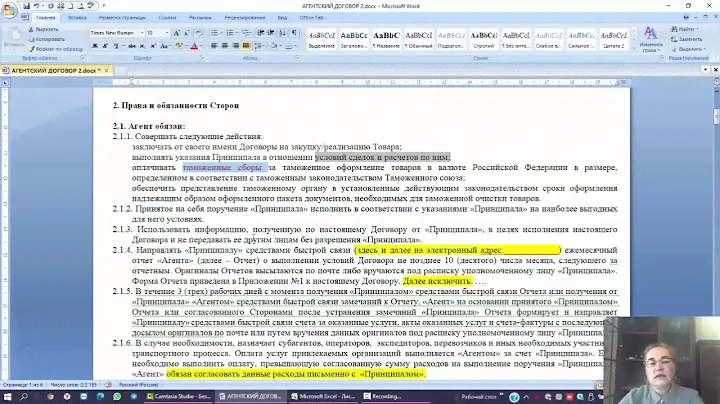Open the Times New Roman font dropdown
Viewport: 720px width, 404px height.
click(140, 32)
